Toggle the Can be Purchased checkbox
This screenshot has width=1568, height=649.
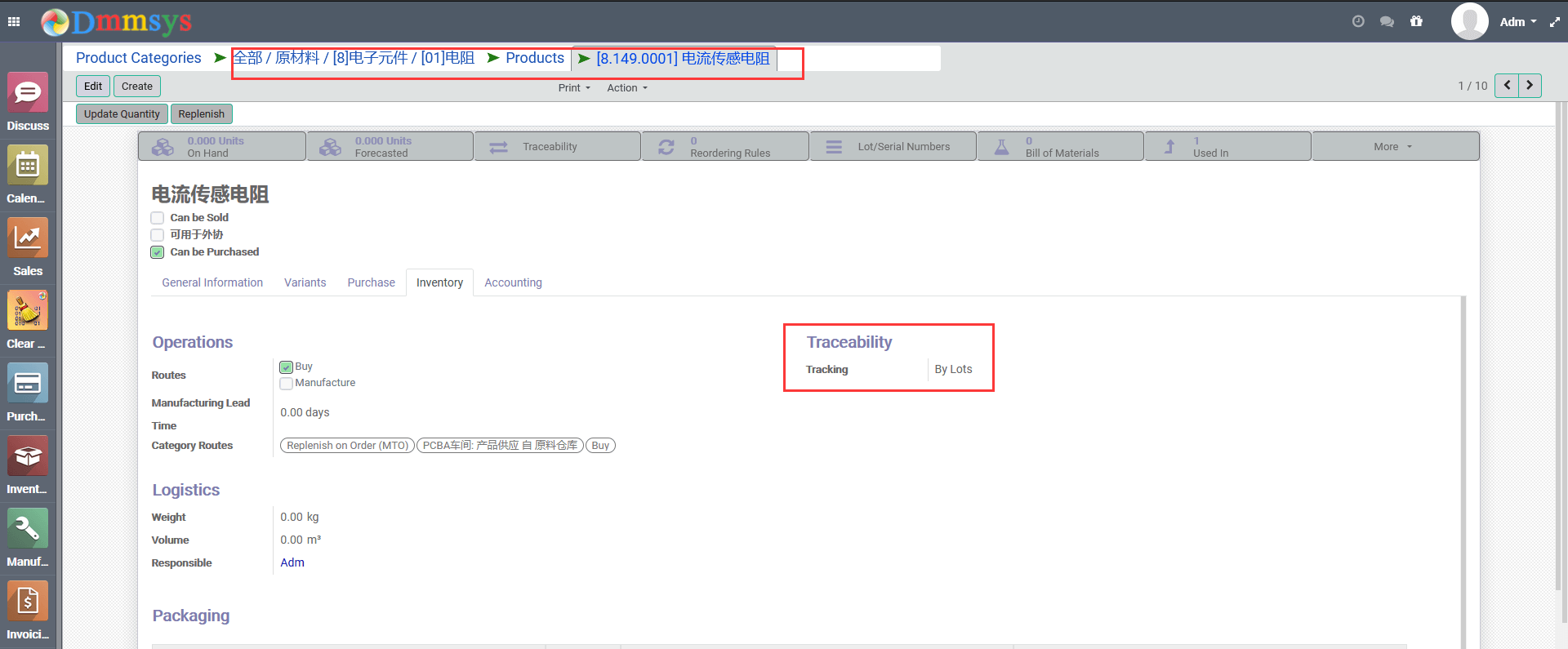[x=158, y=252]
